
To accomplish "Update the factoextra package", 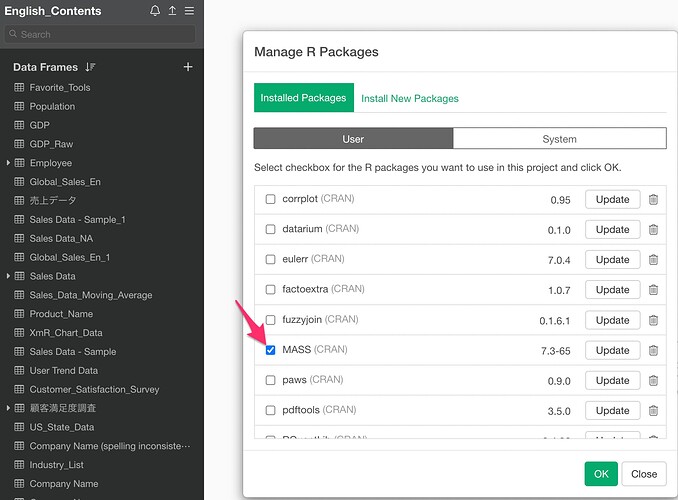I will [612, 290].
